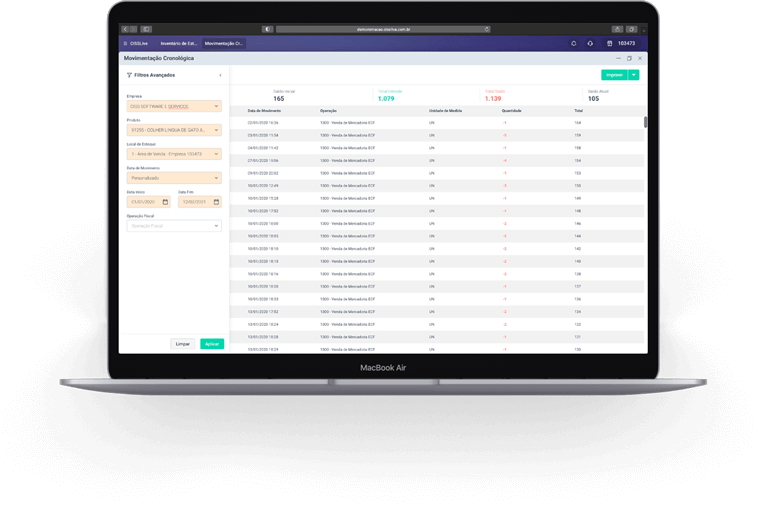This screenshot has width=760, height=505.
Task: Sort by Data de Movimento column header
Action: click(264, 111)
